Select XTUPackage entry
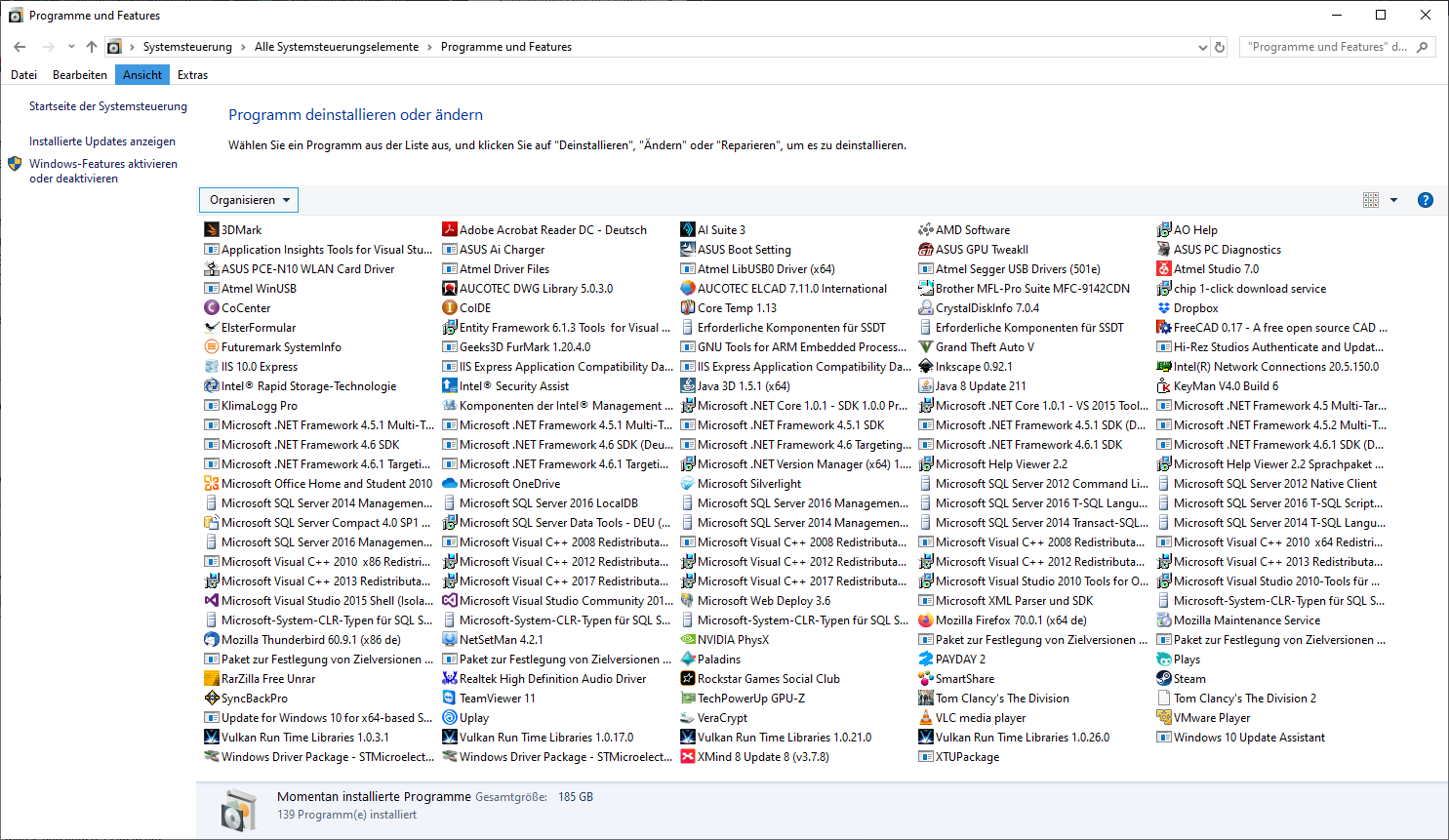Image resolution: width=1449 pixels, height=840 pixels. (x=958, y=757)
